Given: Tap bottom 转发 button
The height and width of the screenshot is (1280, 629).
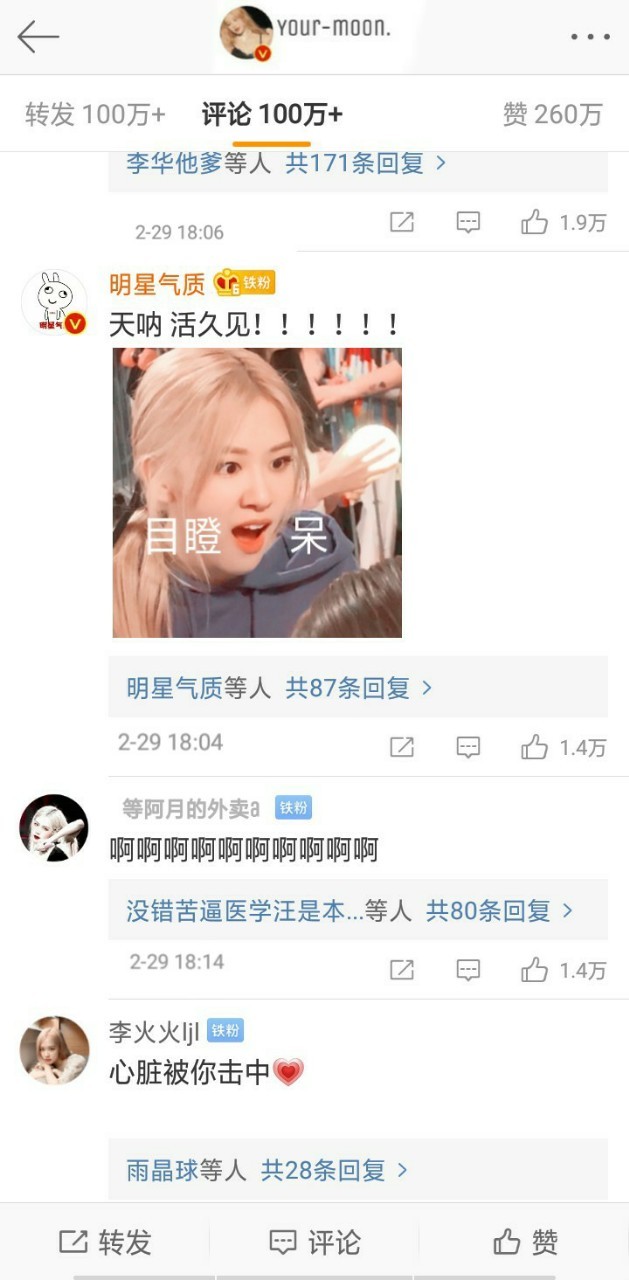Looking at the screenshot, I should click(x=105, y=1242).
